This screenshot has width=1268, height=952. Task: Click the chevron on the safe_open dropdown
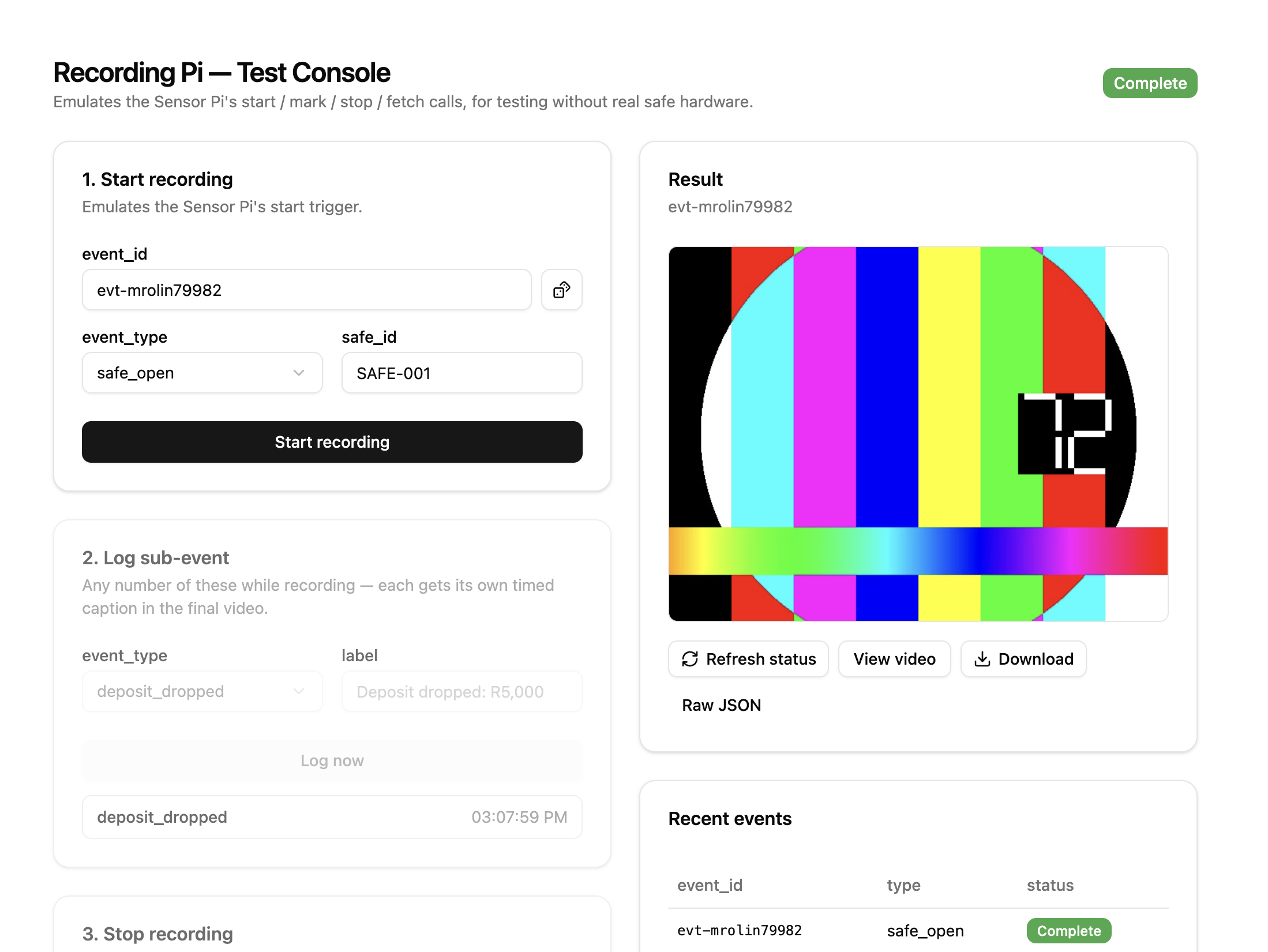[x=299, y=373]
